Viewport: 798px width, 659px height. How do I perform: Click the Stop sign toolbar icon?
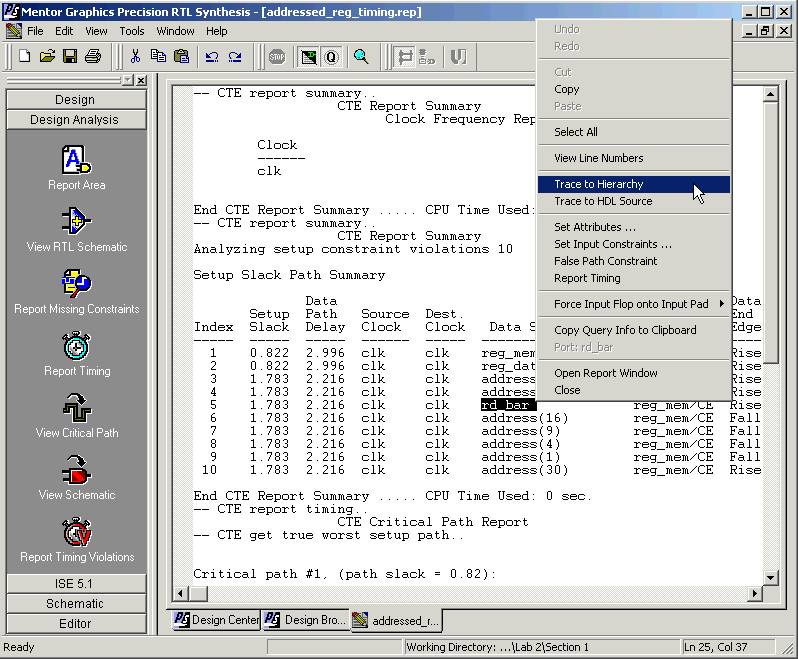tap(277, 56)
